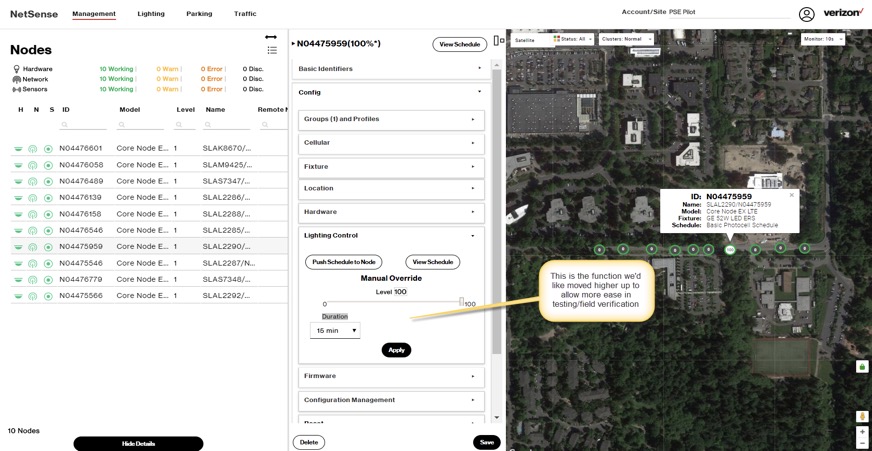872x451 pixels.
Task: Click View Schedule in Lighting Control
Action: coord(433,262)
